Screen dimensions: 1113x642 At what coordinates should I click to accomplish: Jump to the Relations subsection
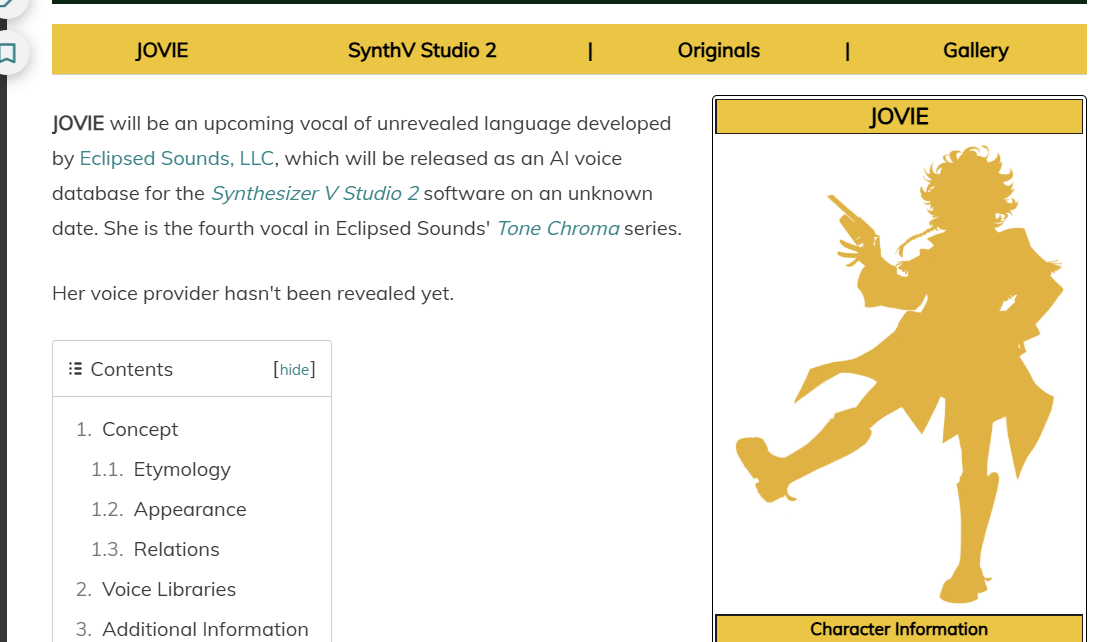point(176,549)
